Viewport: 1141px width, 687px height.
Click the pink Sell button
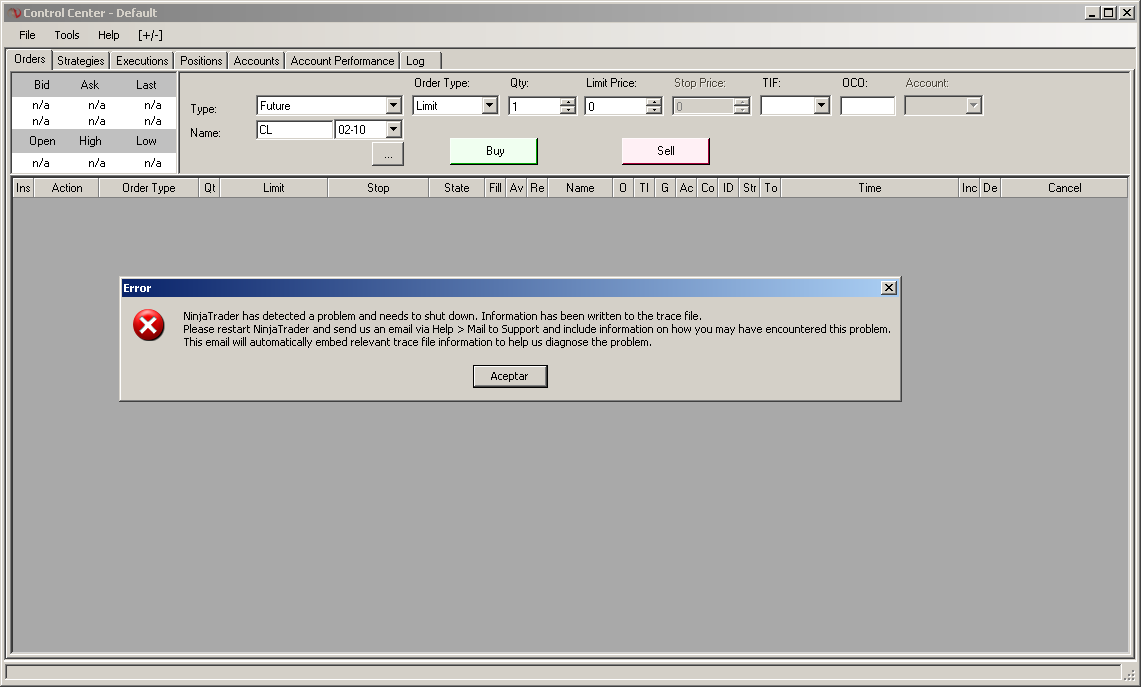(666, 151)
